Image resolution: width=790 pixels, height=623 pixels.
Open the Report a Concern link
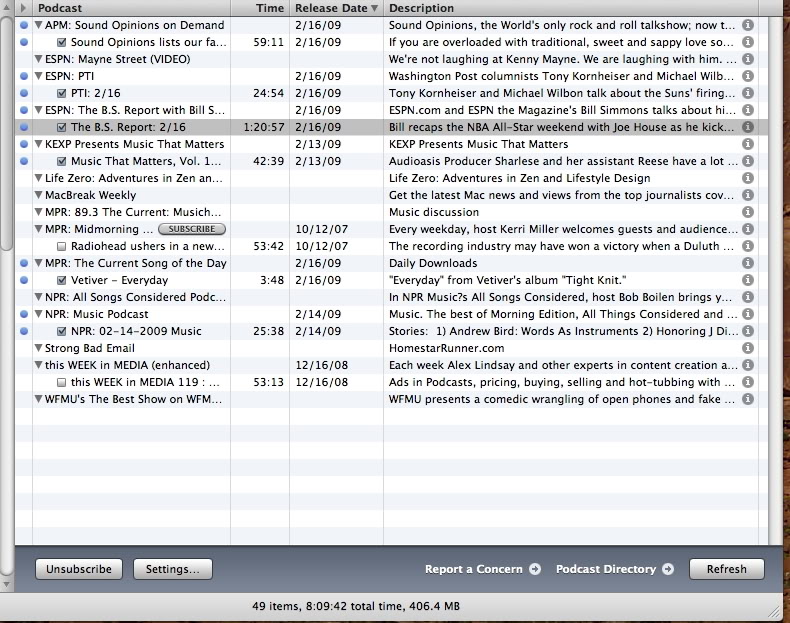pos(474,569)
